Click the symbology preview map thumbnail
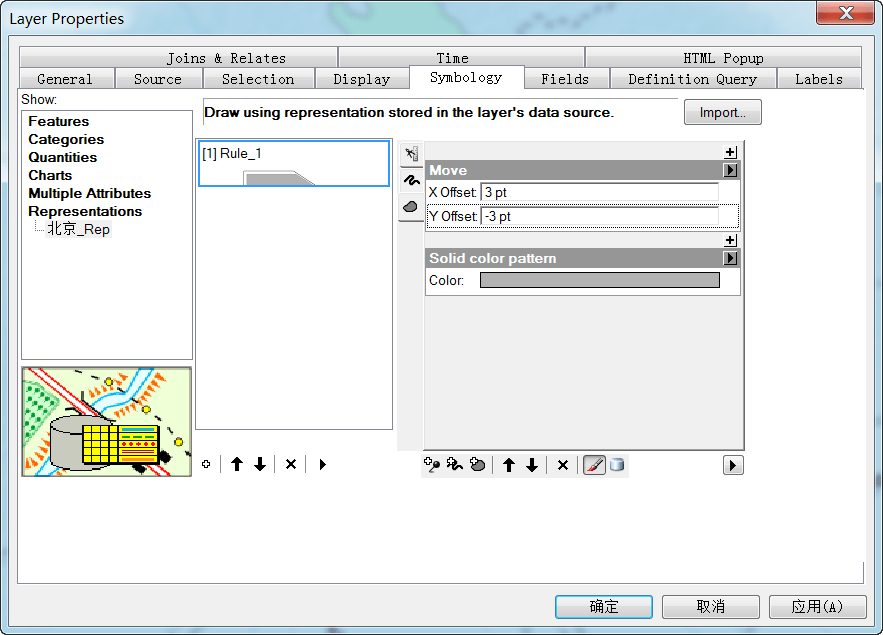The height and width of the screenshot is (635, 883). pyautogui.click(x=106, y=422)
